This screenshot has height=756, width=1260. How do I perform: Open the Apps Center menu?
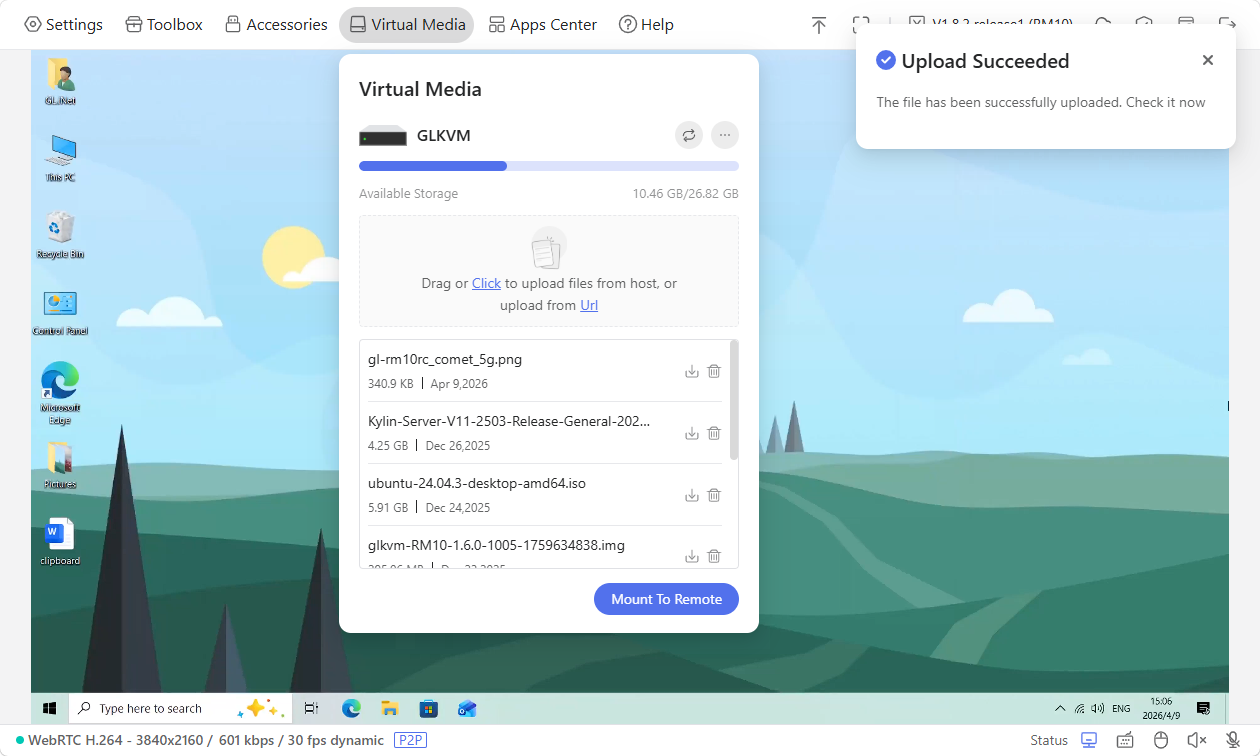[x=542, y=24]
